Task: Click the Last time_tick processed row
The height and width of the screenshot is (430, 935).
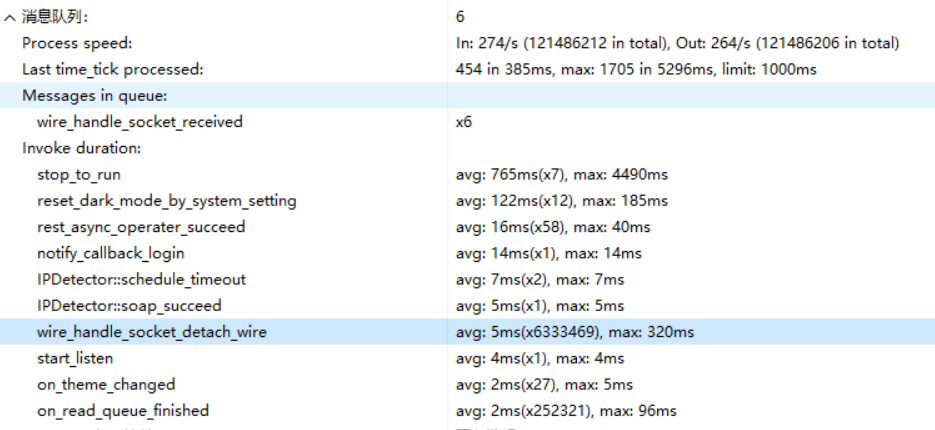Action: (x=113, y=69)
